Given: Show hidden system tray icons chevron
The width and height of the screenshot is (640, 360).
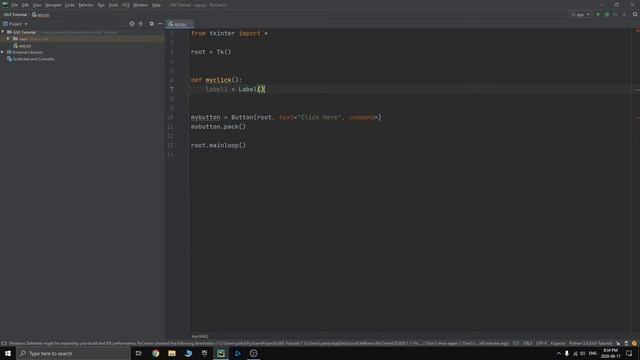Looking at the screenshot, I should point(559,353).
